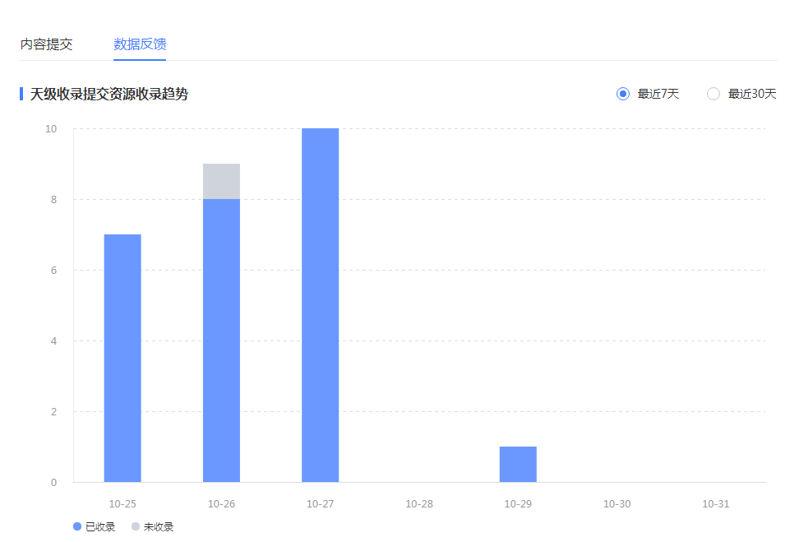Screen dimensions: 799x542
Task: Click the 10-27 axis date label
Action: 321,504
